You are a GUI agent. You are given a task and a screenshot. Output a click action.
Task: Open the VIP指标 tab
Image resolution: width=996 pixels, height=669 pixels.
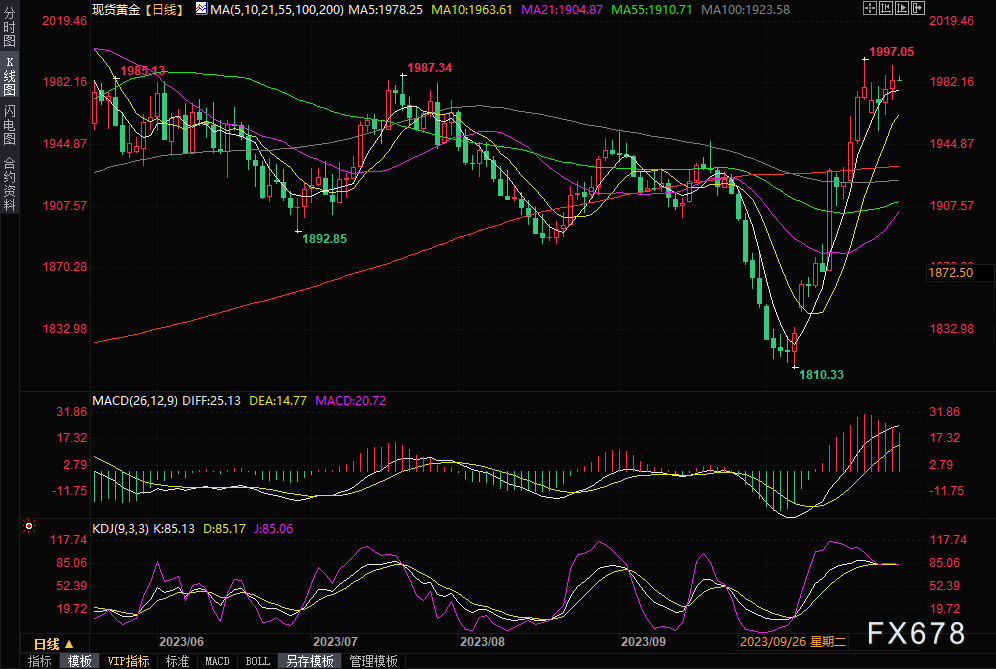[128, 661]
